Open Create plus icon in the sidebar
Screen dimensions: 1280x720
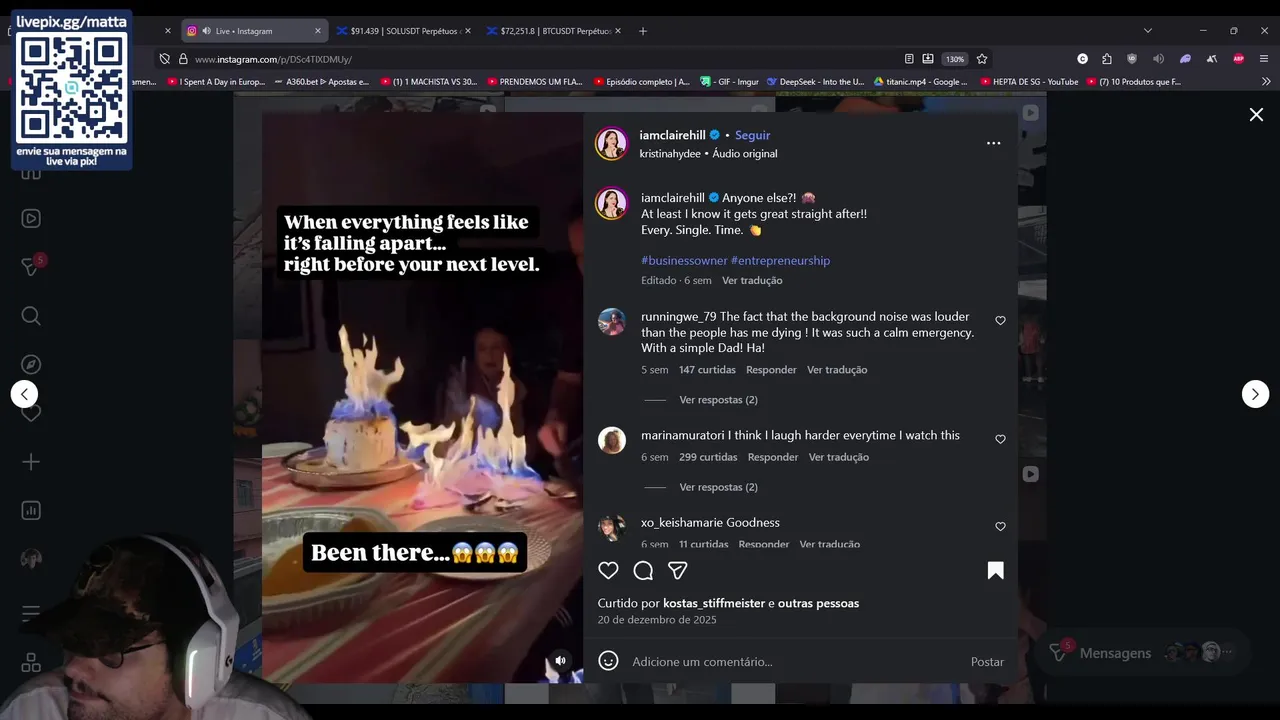[x=31, y=462]
